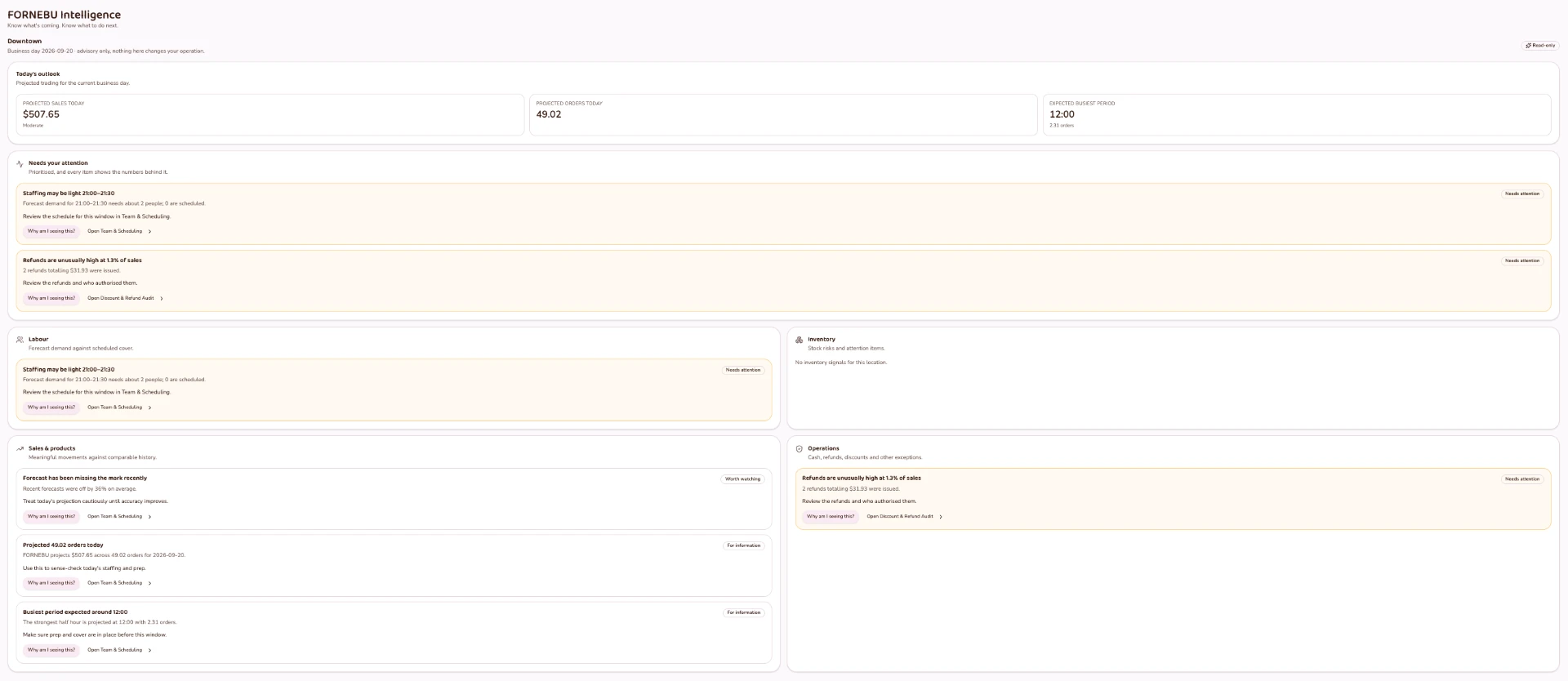This screenshot has height=681, width=1568.
Task: Click the For information badge on the Projected 49.02 orders card
Action: point(744,545)
